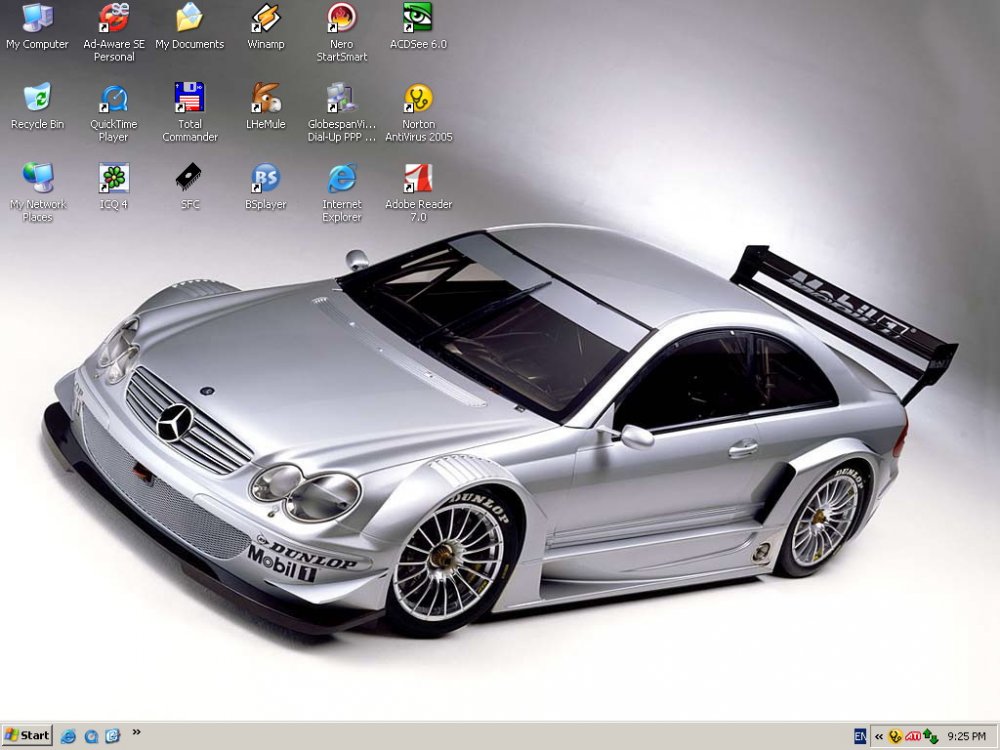Launch Internet Explorer from Quick Launch

tap(68, 736)
